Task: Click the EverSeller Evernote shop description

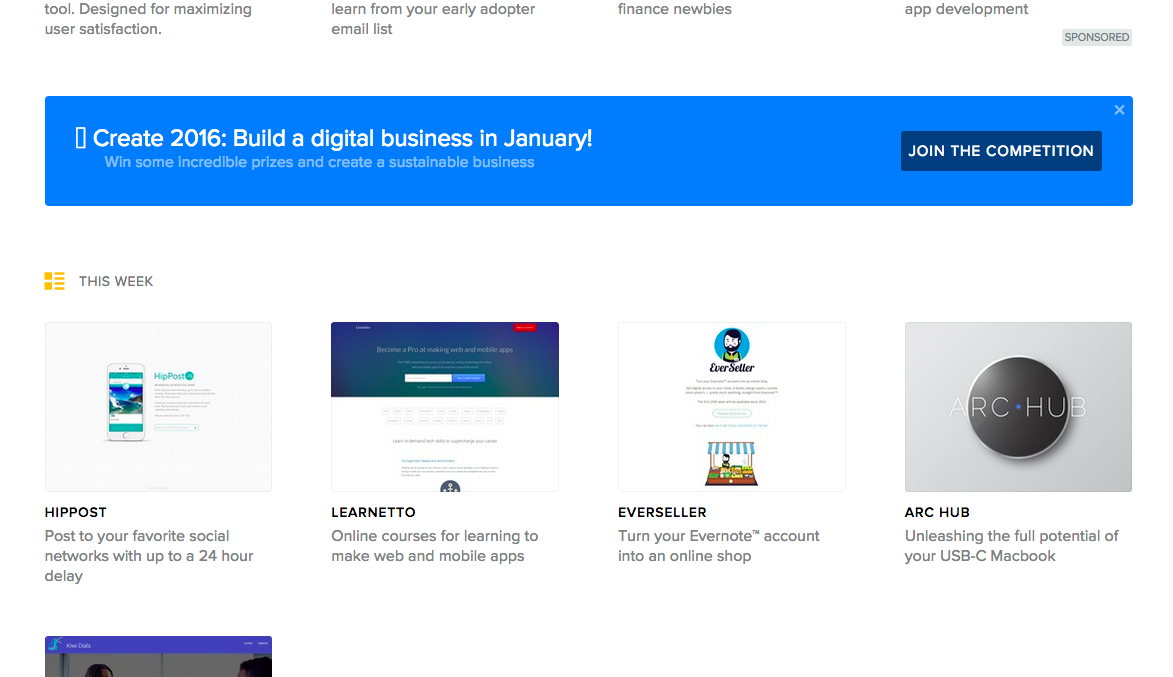Action: (718, 546)
